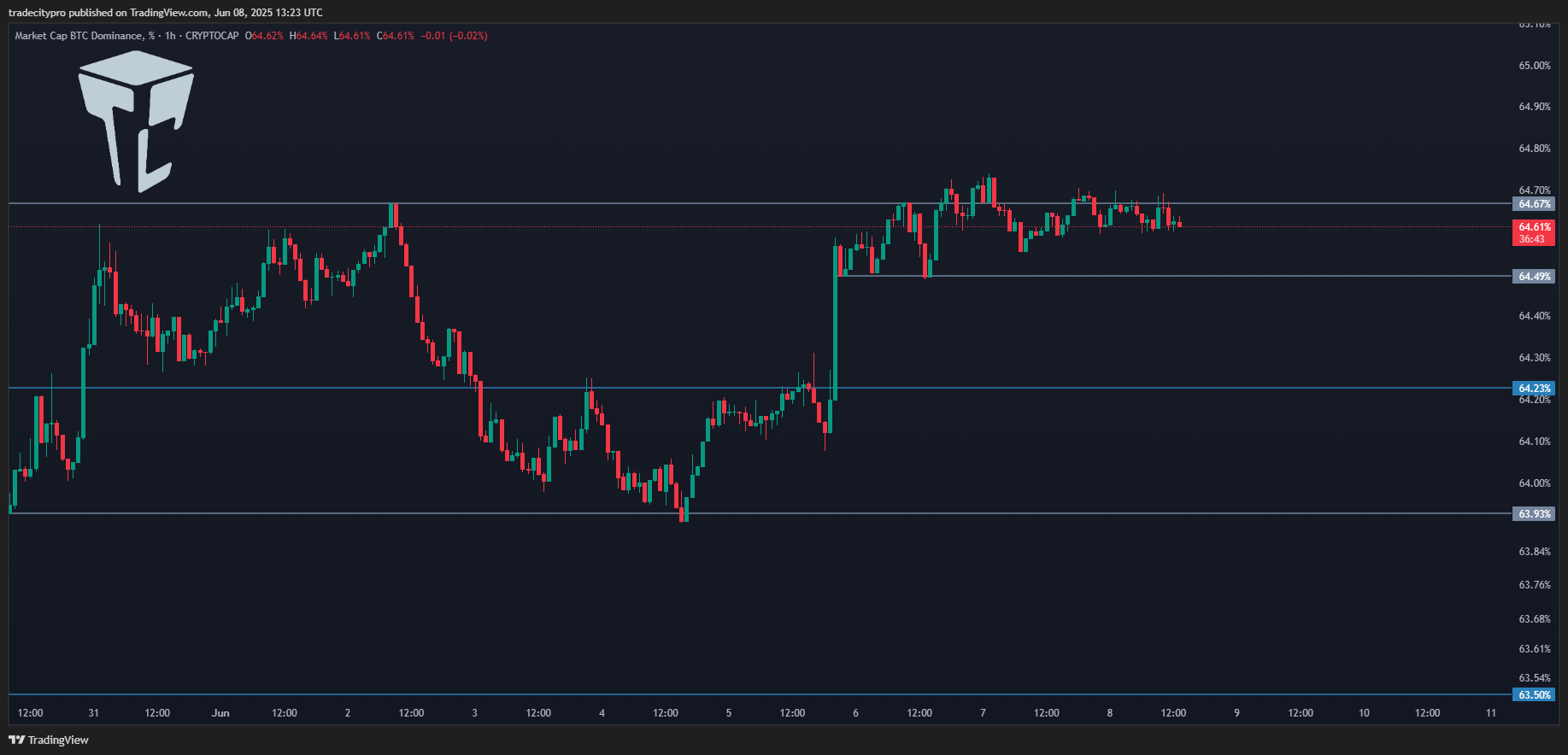Click the 64.80% price axis tick

[x=1535, y=149]
